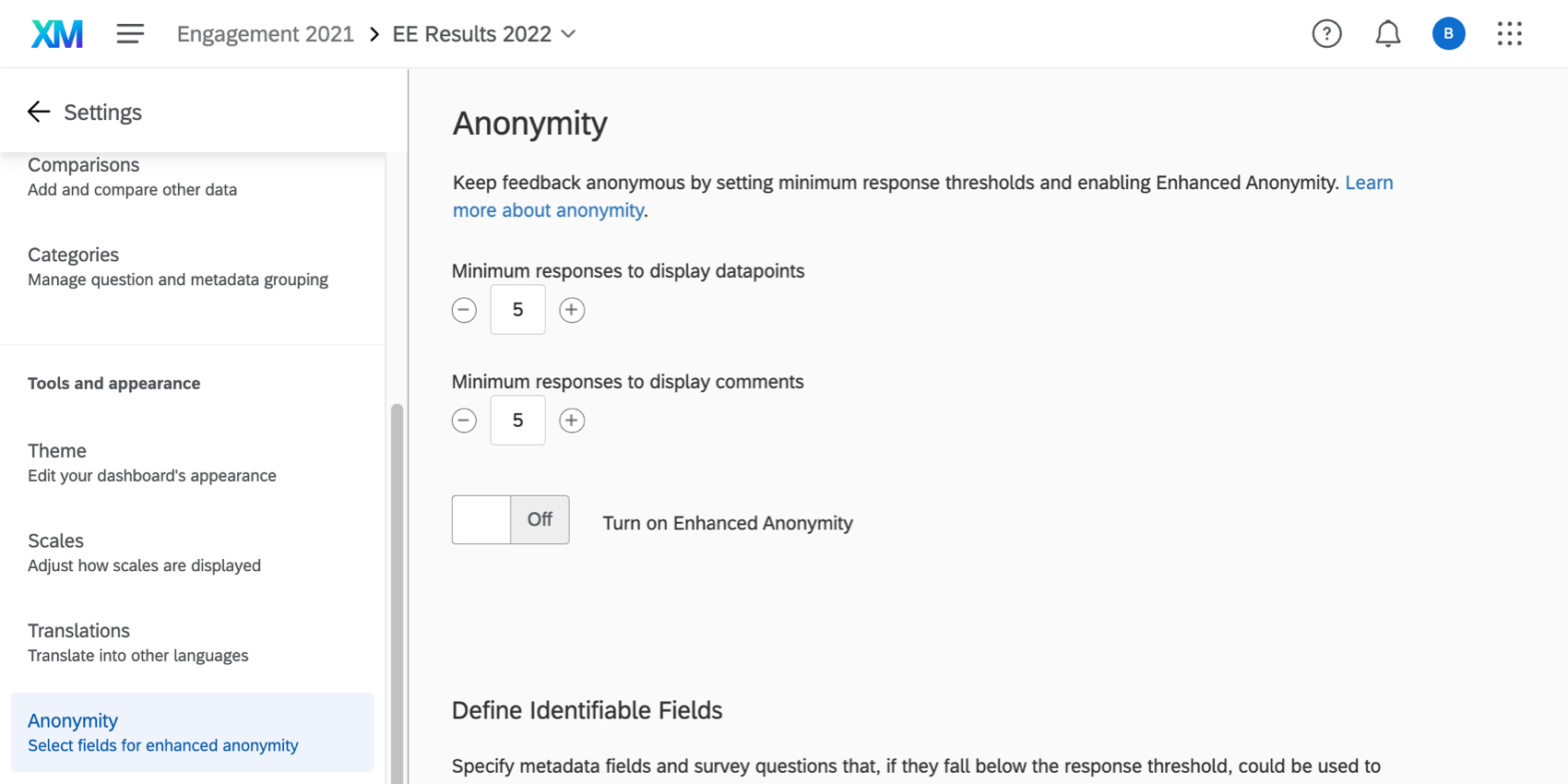Open the app grid waffle menu
Image resolution: width=1568 pixels, height=784 pixels.
1509,33
